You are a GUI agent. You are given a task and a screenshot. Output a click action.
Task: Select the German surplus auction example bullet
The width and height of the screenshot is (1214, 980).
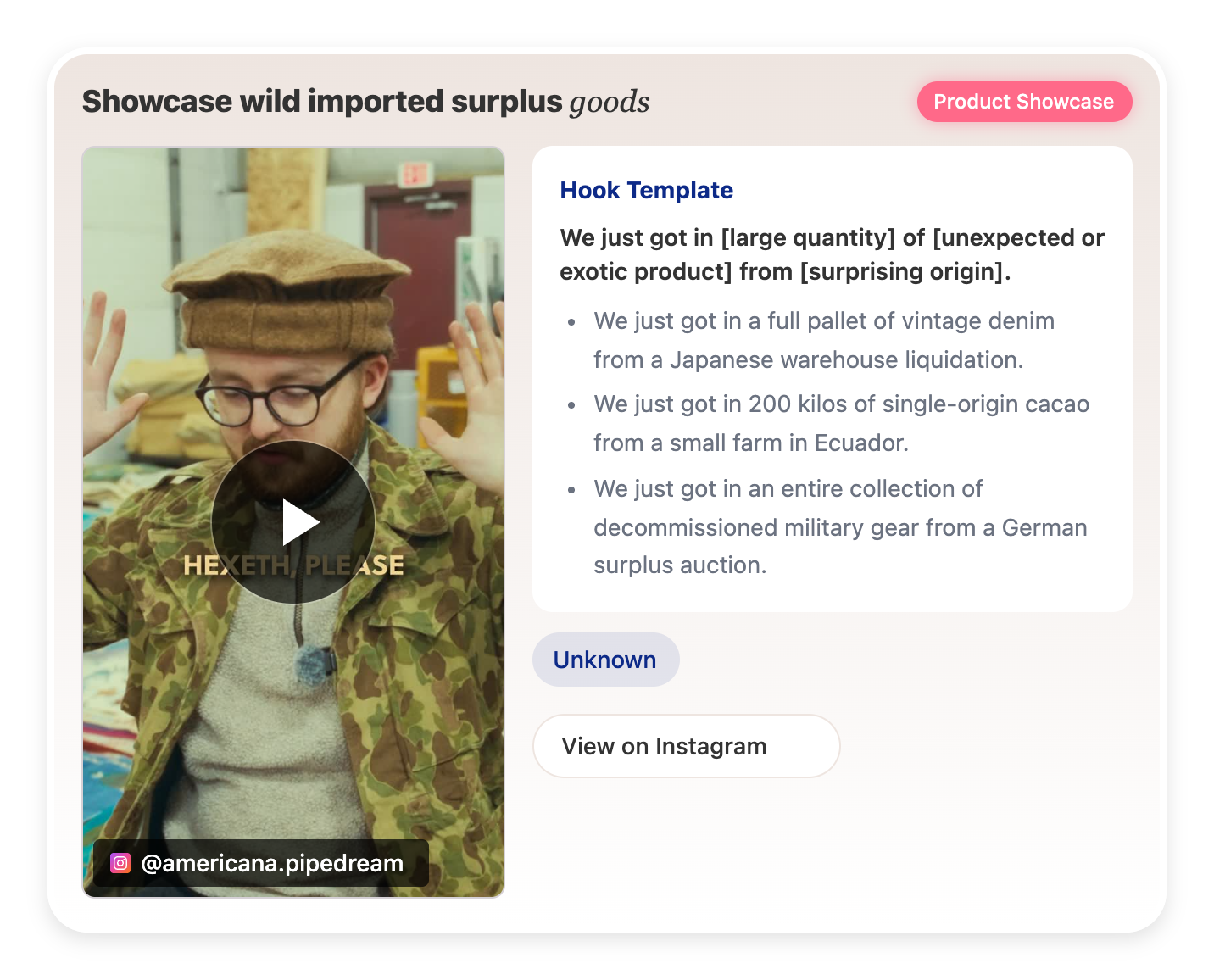coord(839,526)
